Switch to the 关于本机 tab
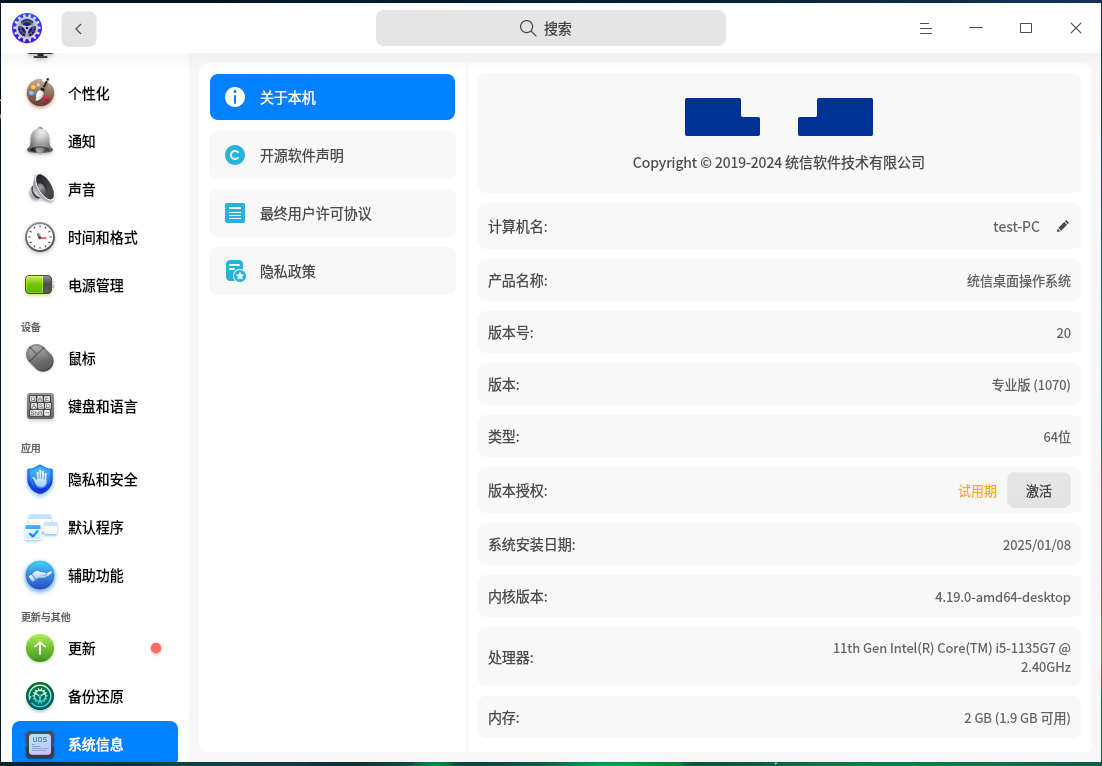 pyautogui.click(x=332, y=97)
